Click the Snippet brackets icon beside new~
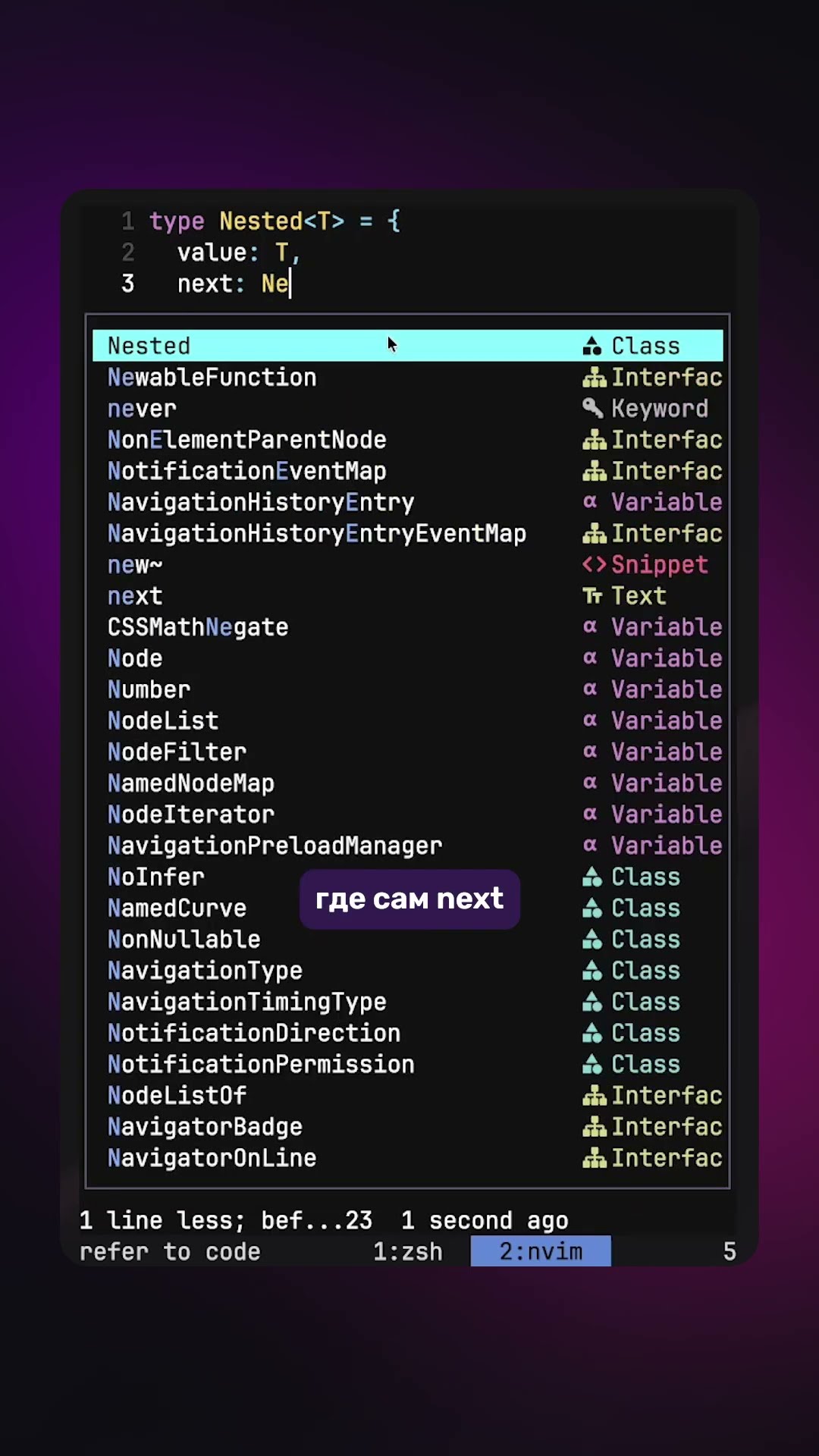The height and width of the screenshot is (1456, 819). point(594,564)
